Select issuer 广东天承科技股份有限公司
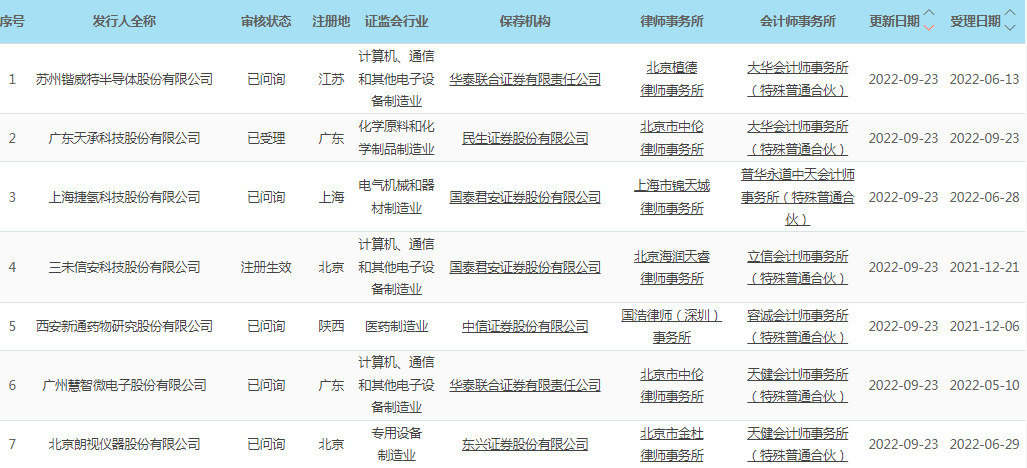 [124, 139]
